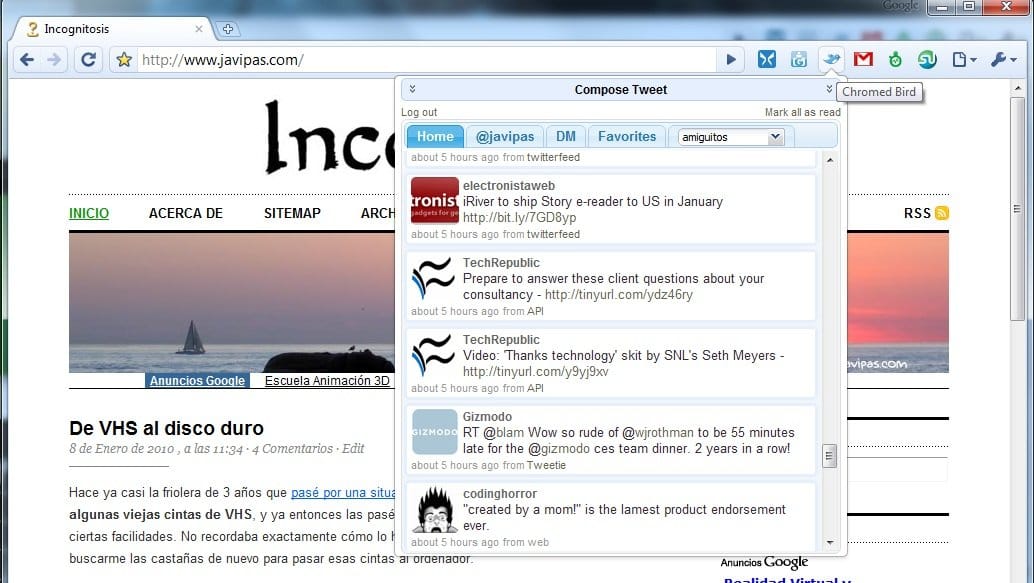Click the Chromed Bird extension icon
Viewport: 1034px width, 583px height.
pyautogui.click(x=830, y=60)
